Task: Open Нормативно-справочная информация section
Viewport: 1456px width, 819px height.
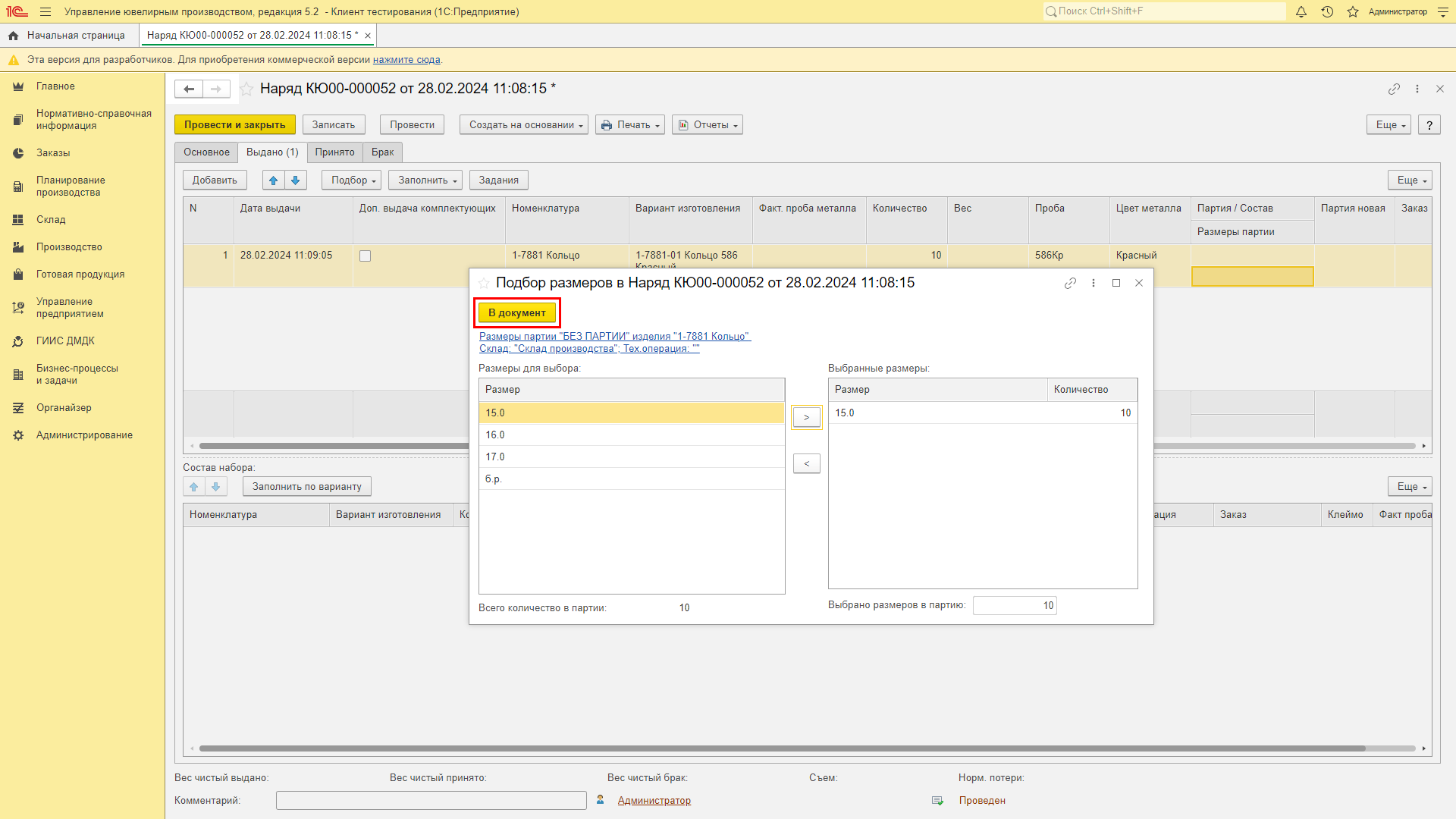Action: (94, 120)
